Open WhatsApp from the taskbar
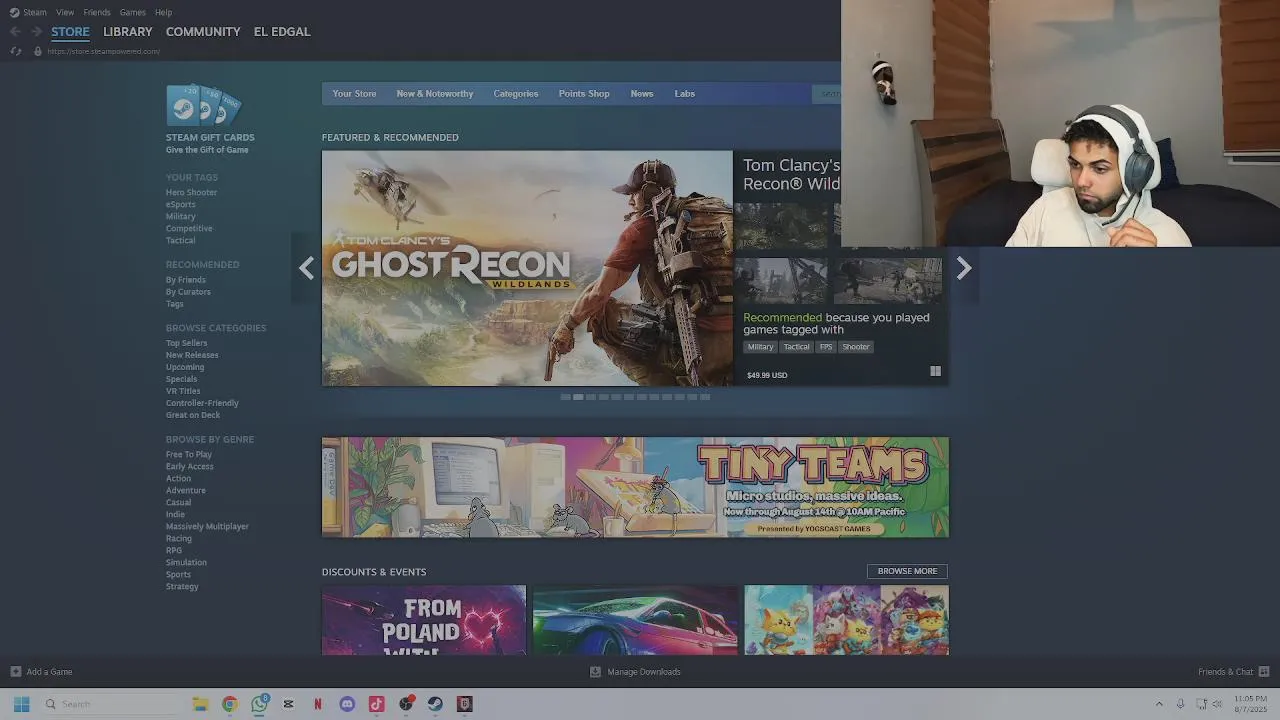 tap(259, 704)
